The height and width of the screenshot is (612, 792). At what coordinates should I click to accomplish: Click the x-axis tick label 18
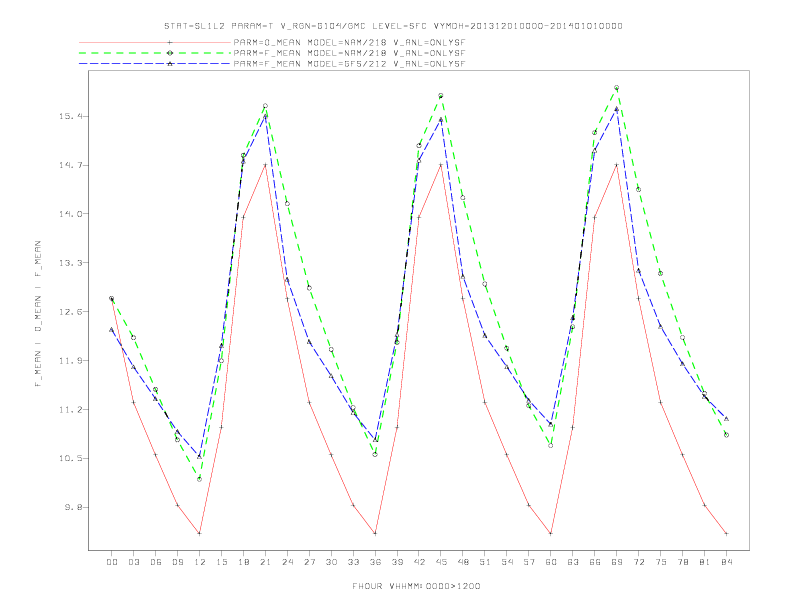tap(243, 562)
